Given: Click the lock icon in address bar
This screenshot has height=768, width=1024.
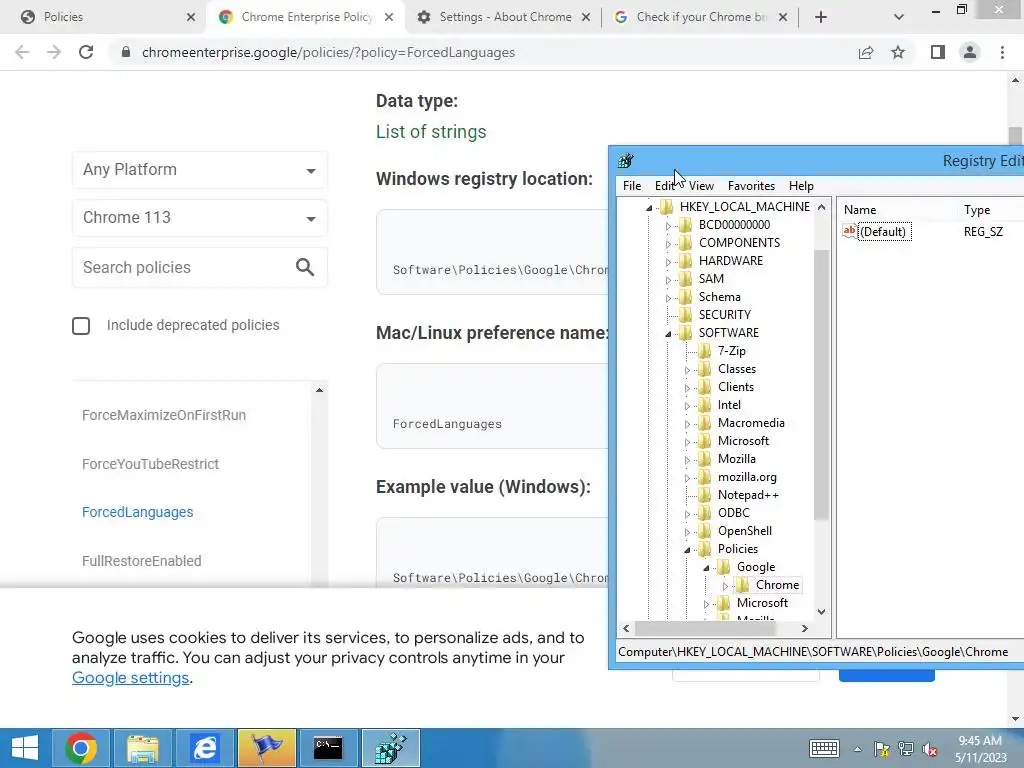Looking at the screenshot, I should [126, 52].
